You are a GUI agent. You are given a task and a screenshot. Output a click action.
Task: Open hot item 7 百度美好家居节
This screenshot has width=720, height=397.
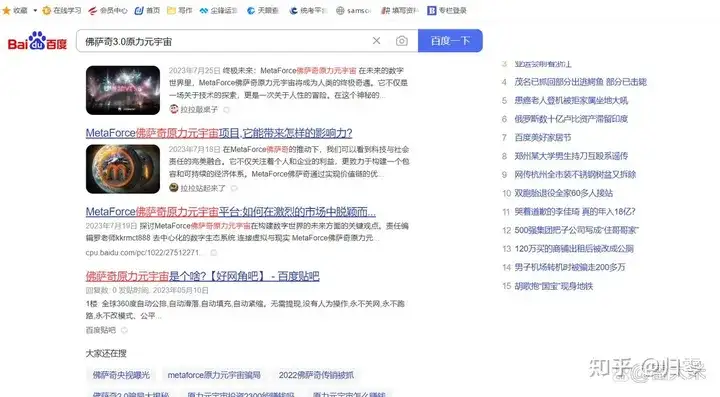pyautogui.click(x=543, y=137)
